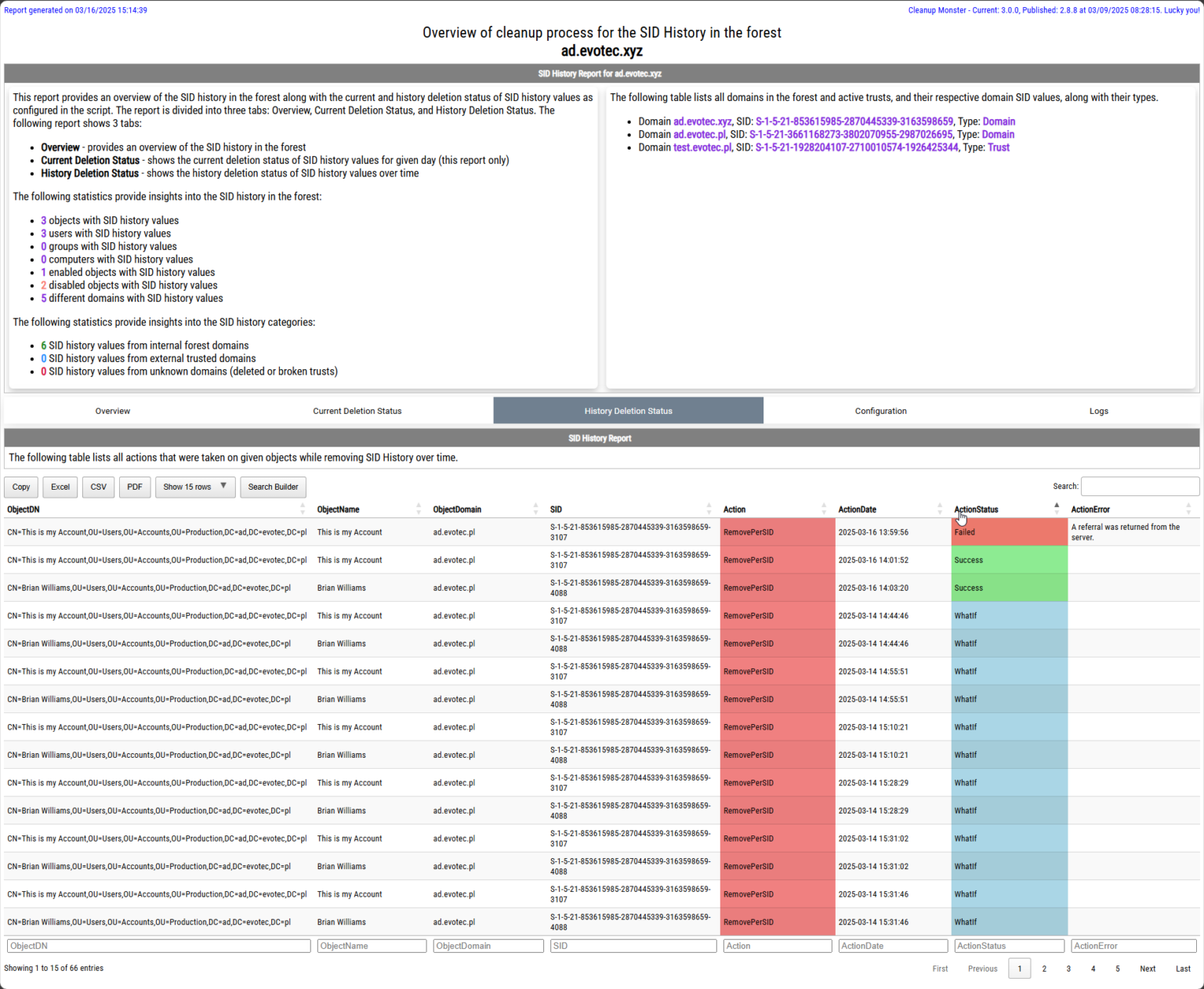
Task: Download the report as PDF
Action: (x=134, y=487)
